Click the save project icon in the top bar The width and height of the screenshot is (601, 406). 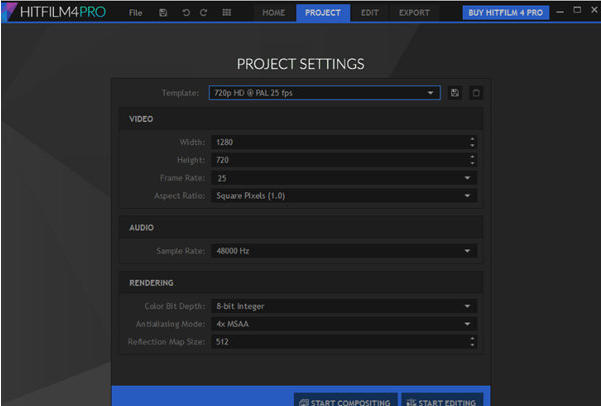[x=163, y=13]
